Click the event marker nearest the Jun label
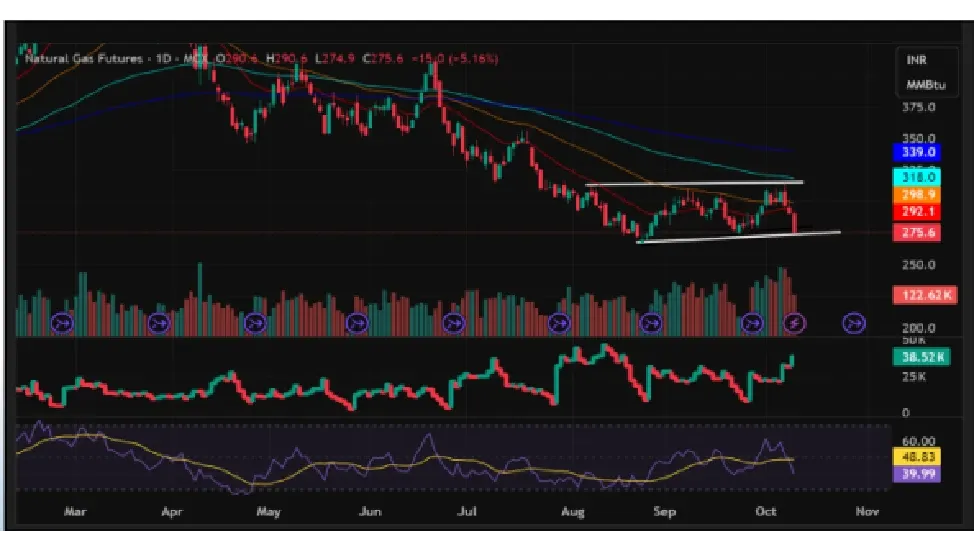974x548 pixels. coord(357,323)
